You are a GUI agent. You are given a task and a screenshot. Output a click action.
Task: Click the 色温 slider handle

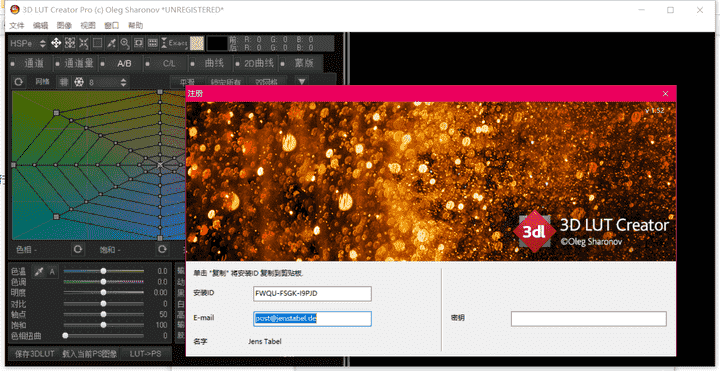(103, 271)
